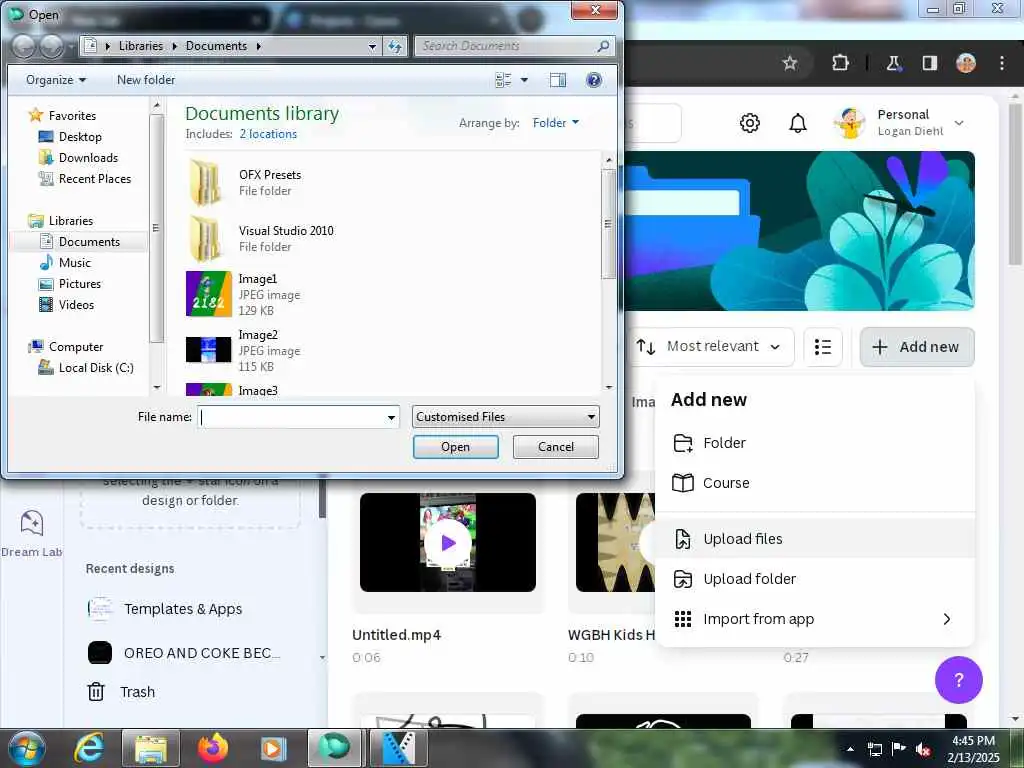The image size is (1024, 768).
Task: Switch to list view icon in Canva
Action: tap(823, 347)
